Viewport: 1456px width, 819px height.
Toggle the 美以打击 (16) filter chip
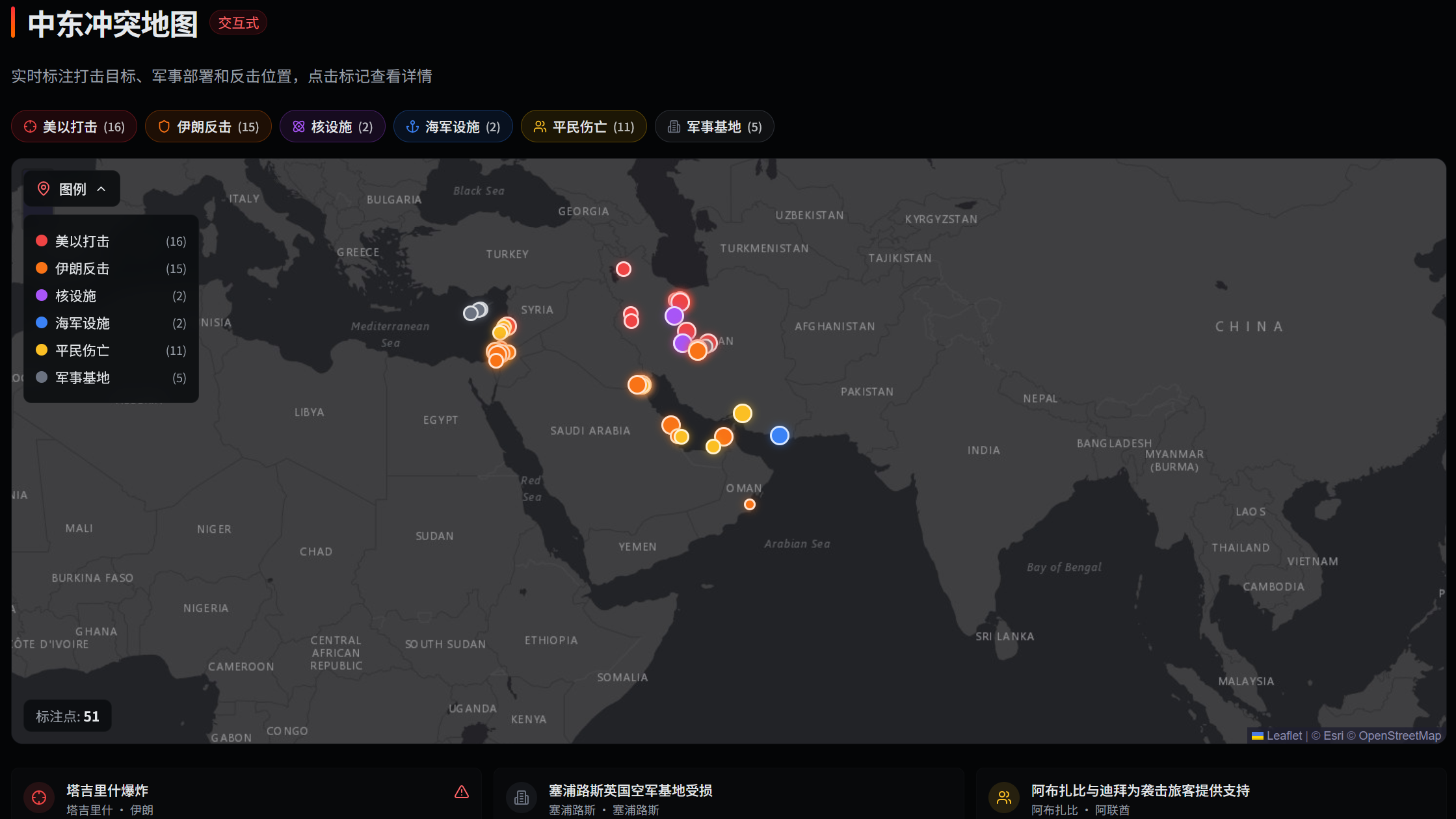point(74,127)
